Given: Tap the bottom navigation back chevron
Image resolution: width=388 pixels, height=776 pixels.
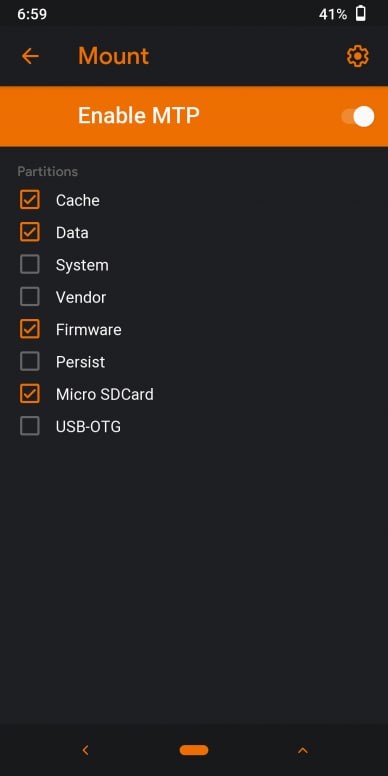Looking at the screenshot, I should click(x=85, y=750).
